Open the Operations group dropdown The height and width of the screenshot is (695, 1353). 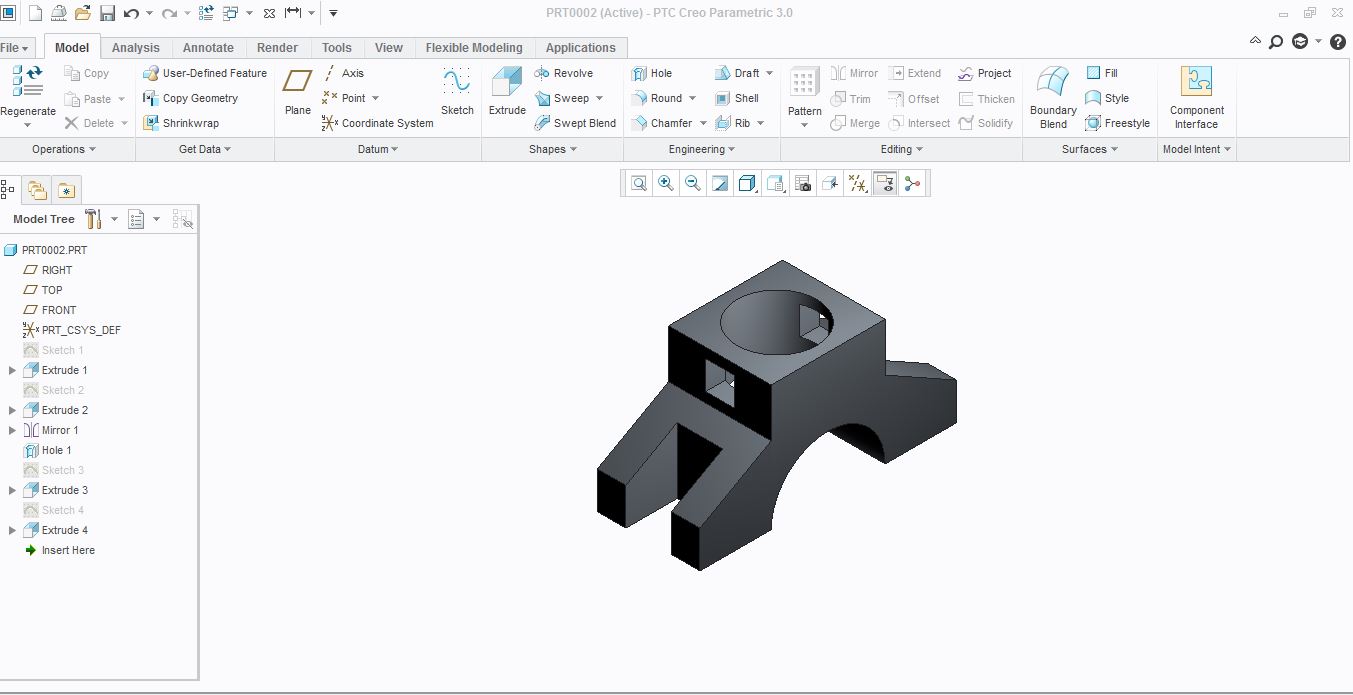(x=64, y=149)
